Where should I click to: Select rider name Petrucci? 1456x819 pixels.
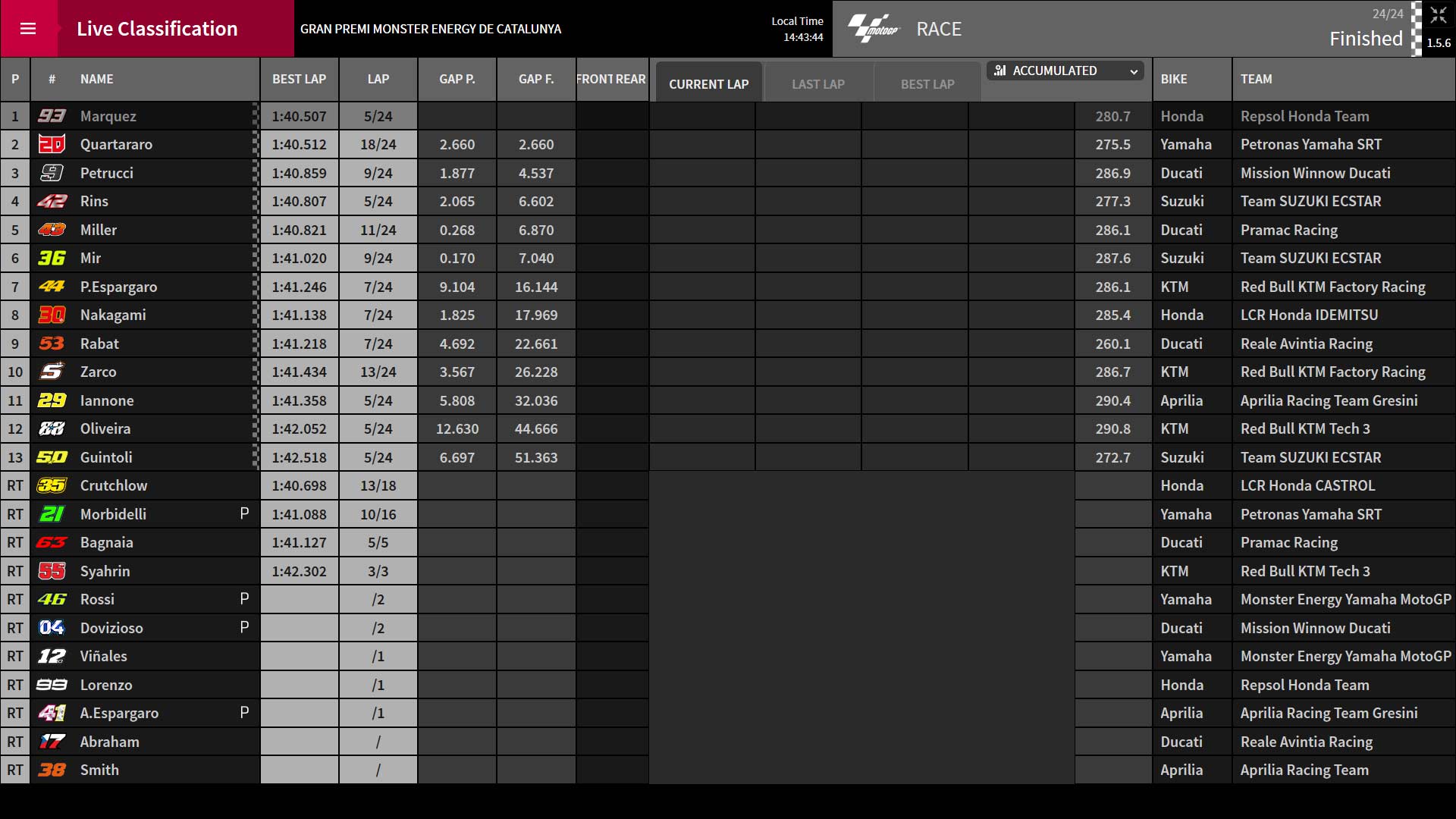107,173
